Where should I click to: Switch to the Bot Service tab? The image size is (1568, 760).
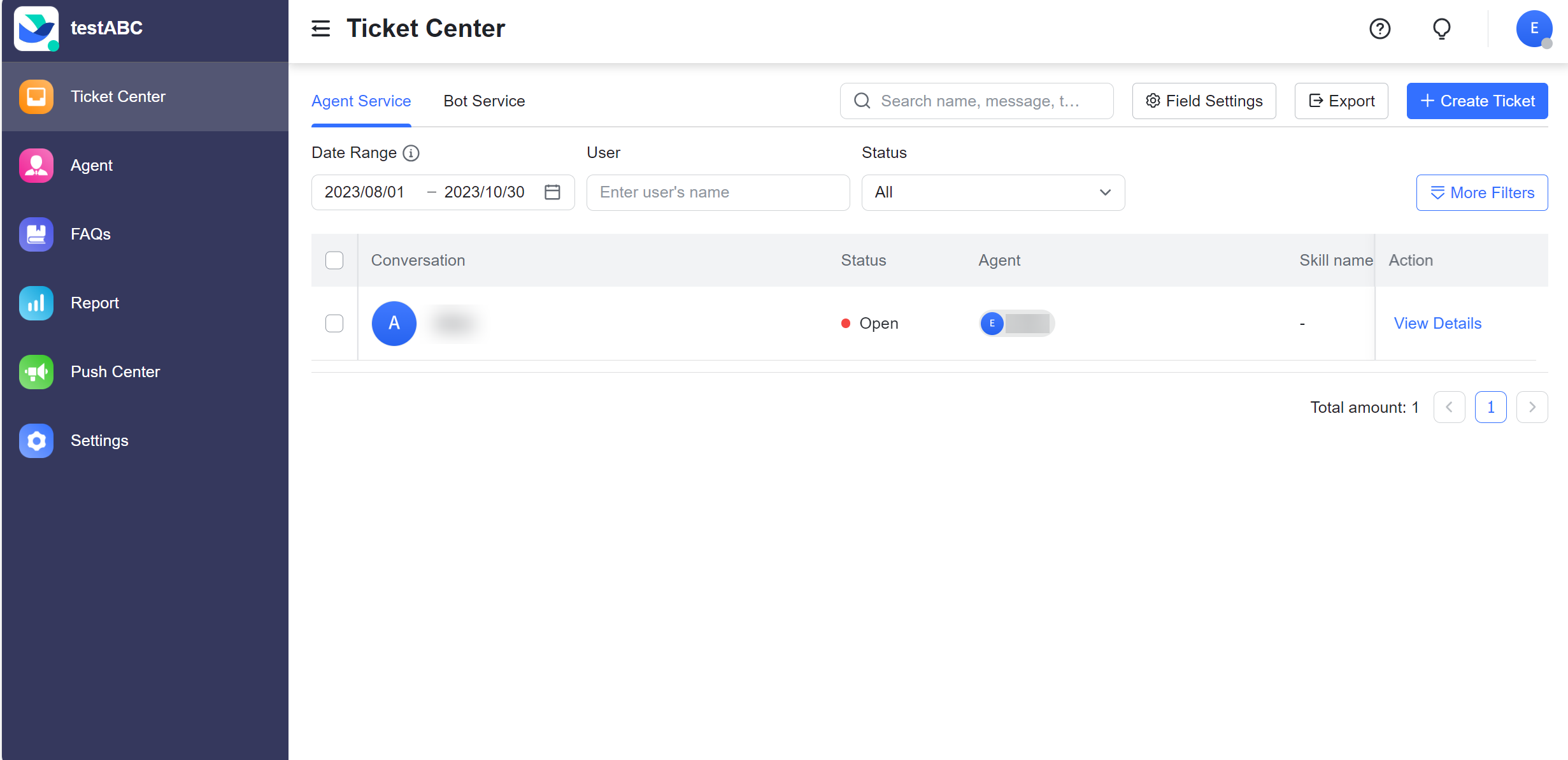coord(484,101)
